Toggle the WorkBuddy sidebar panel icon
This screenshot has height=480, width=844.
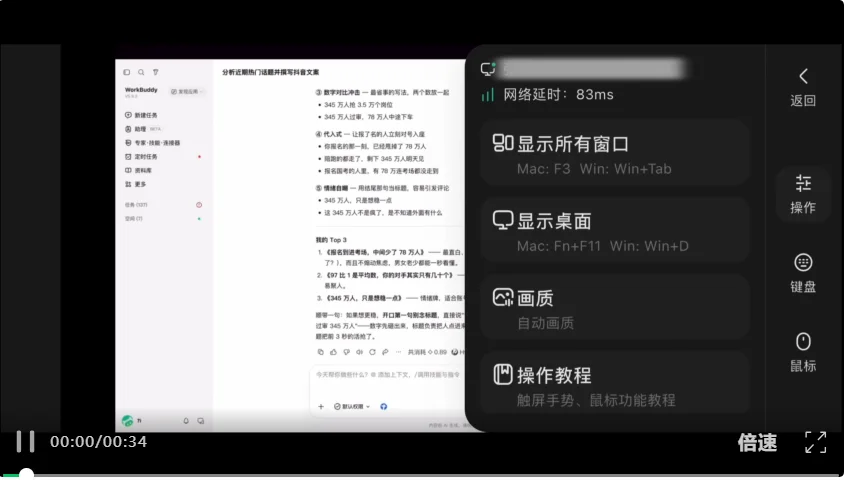127,72
